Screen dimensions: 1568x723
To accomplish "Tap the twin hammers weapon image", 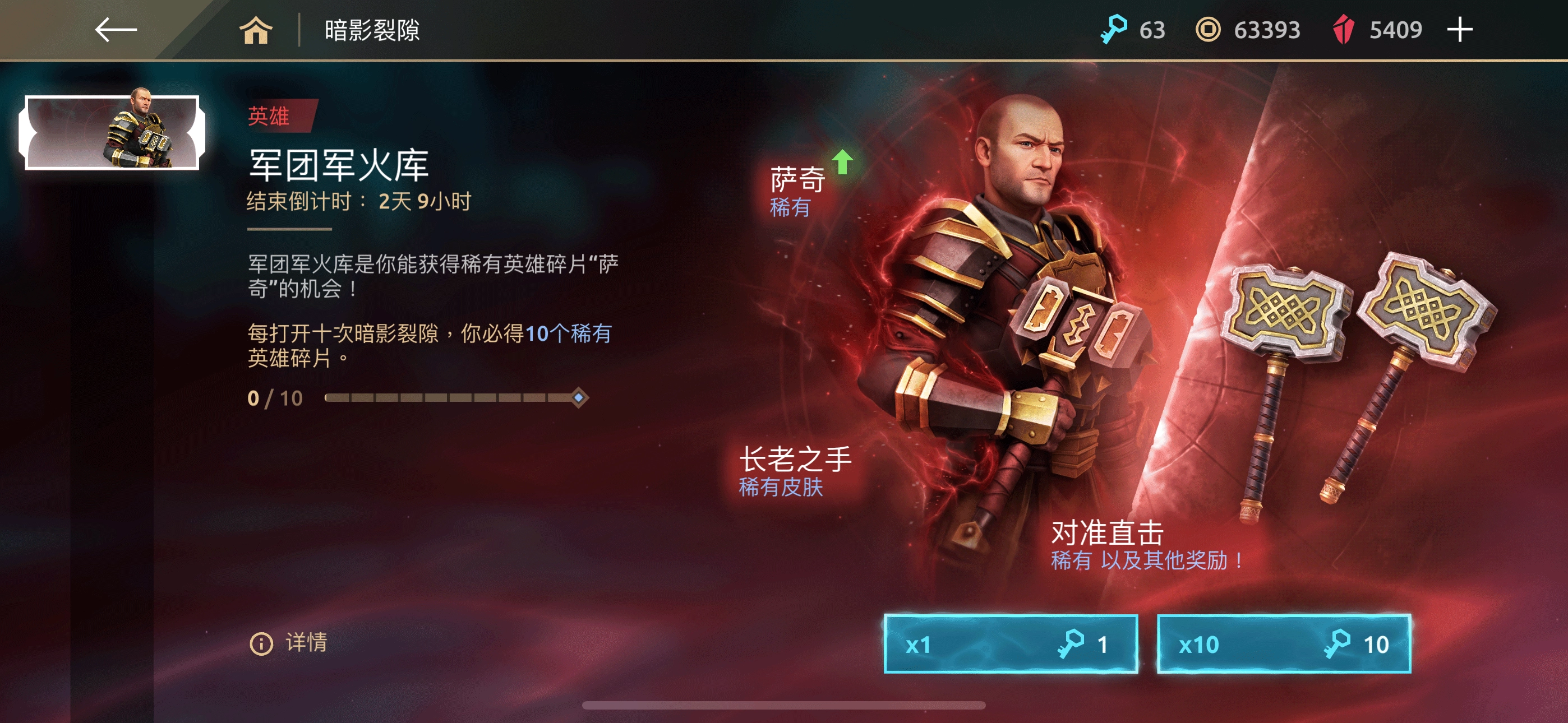I will pos(1357,383).
